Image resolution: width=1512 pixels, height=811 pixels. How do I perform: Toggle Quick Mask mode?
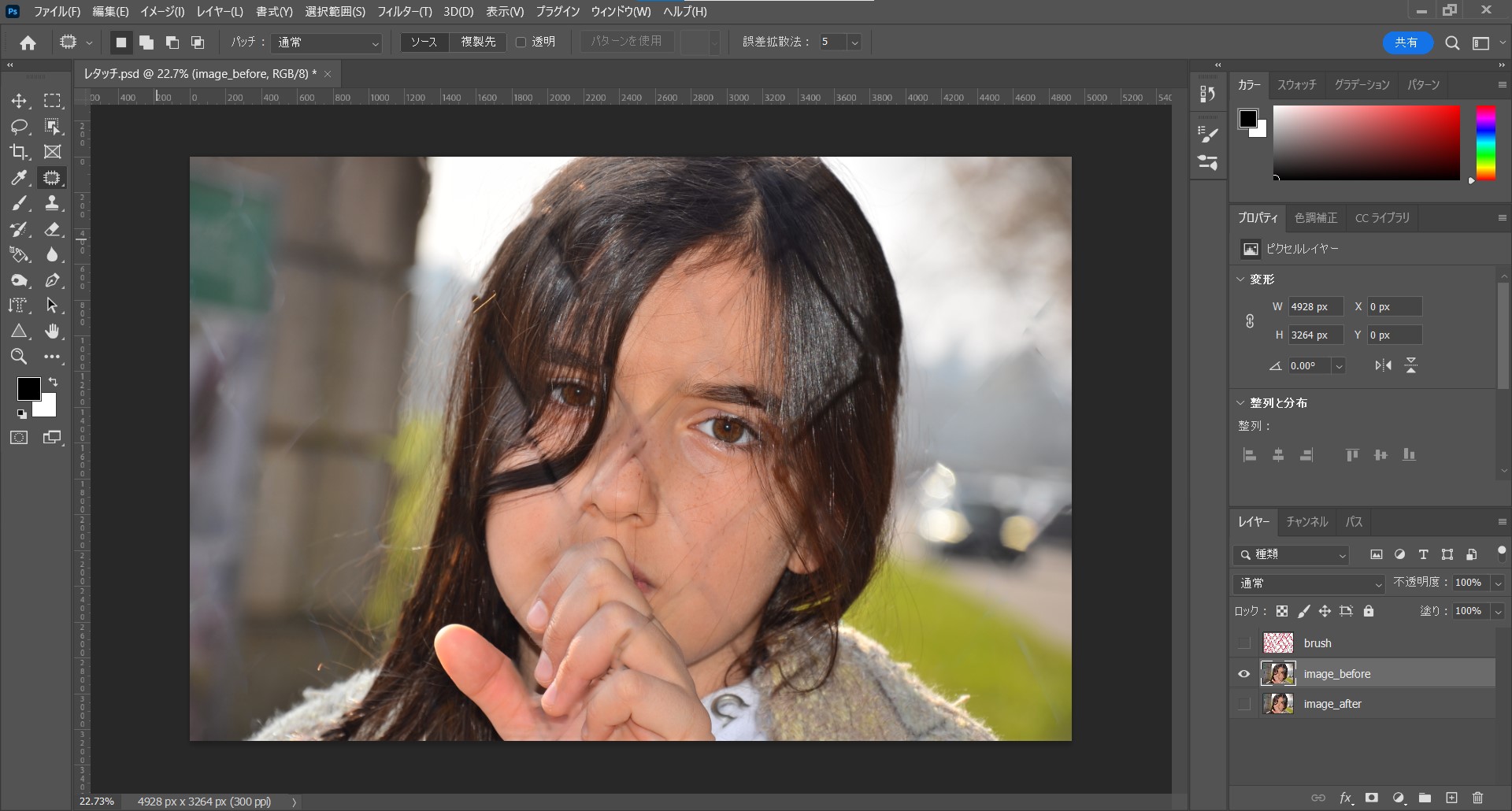19,438
